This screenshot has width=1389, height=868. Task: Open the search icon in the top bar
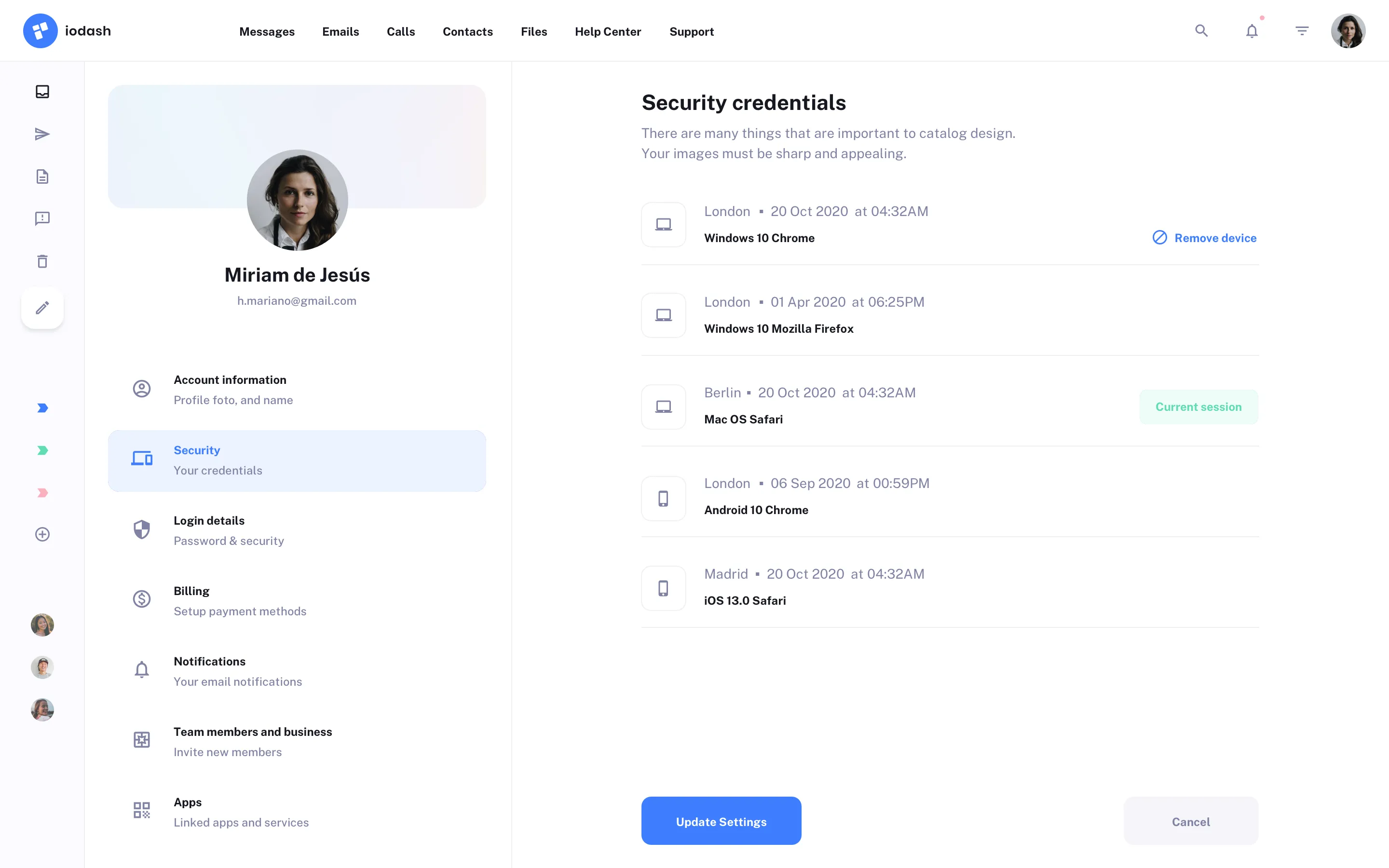1201,30
